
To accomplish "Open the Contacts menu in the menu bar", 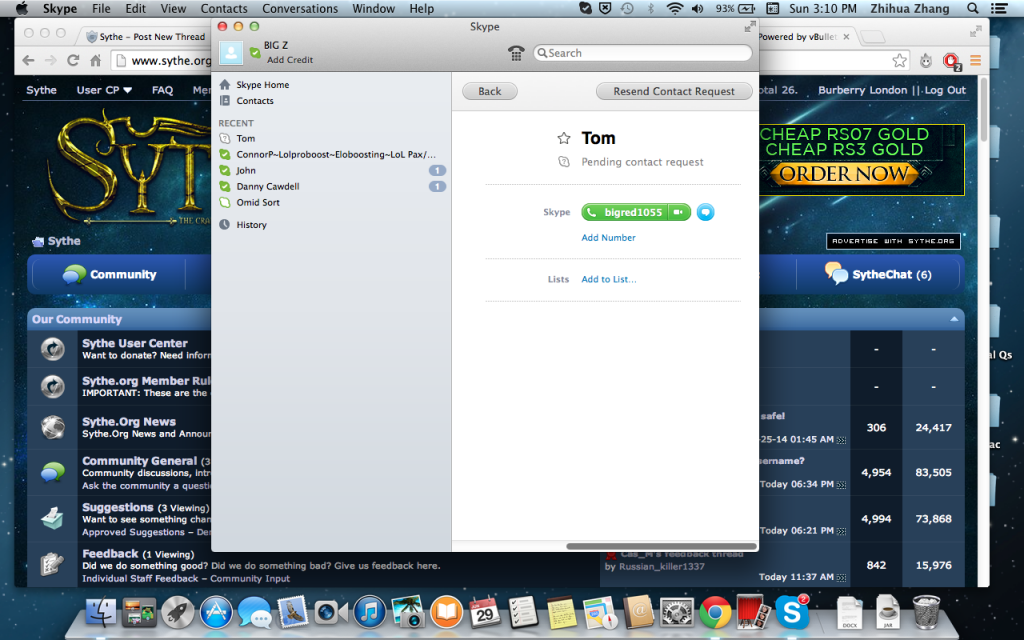I will pos(224,8).
